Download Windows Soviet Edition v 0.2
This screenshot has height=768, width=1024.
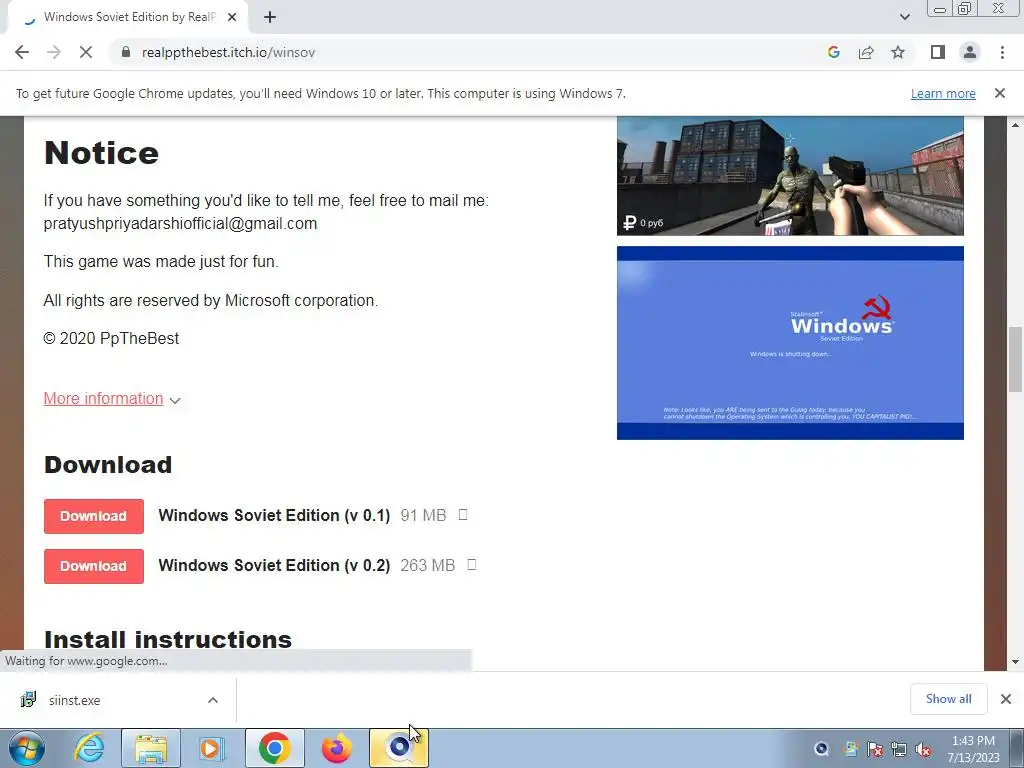coord(93,566)
